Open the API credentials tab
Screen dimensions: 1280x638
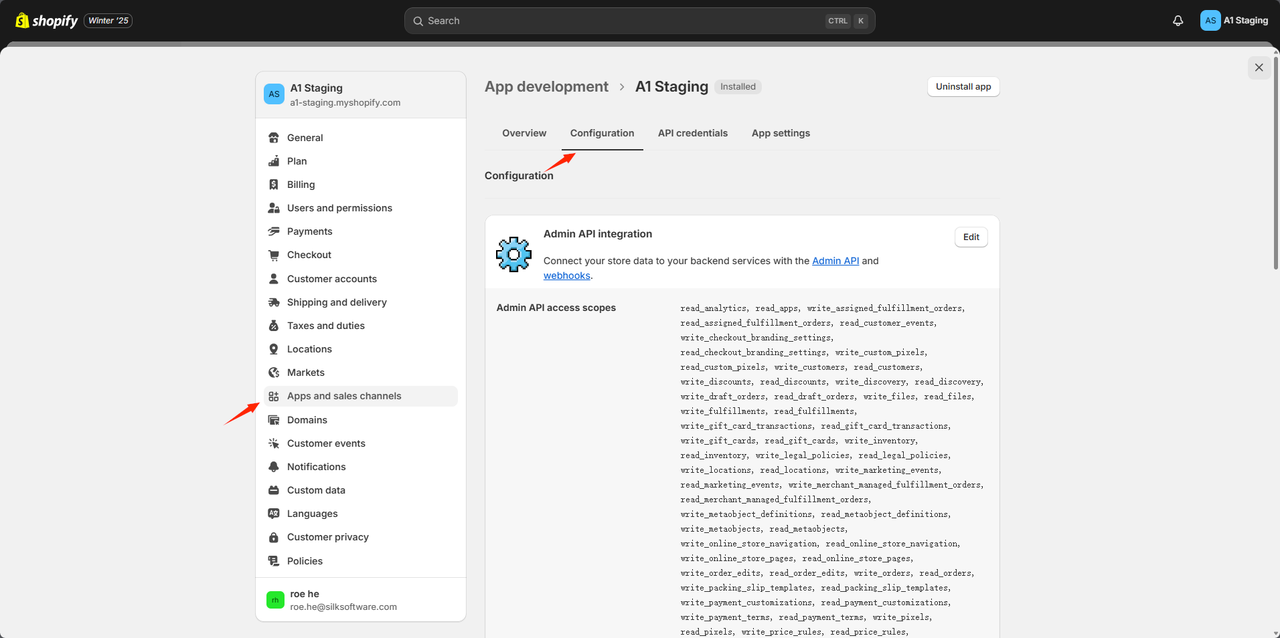pyautogui.click(x=693, y=133)
